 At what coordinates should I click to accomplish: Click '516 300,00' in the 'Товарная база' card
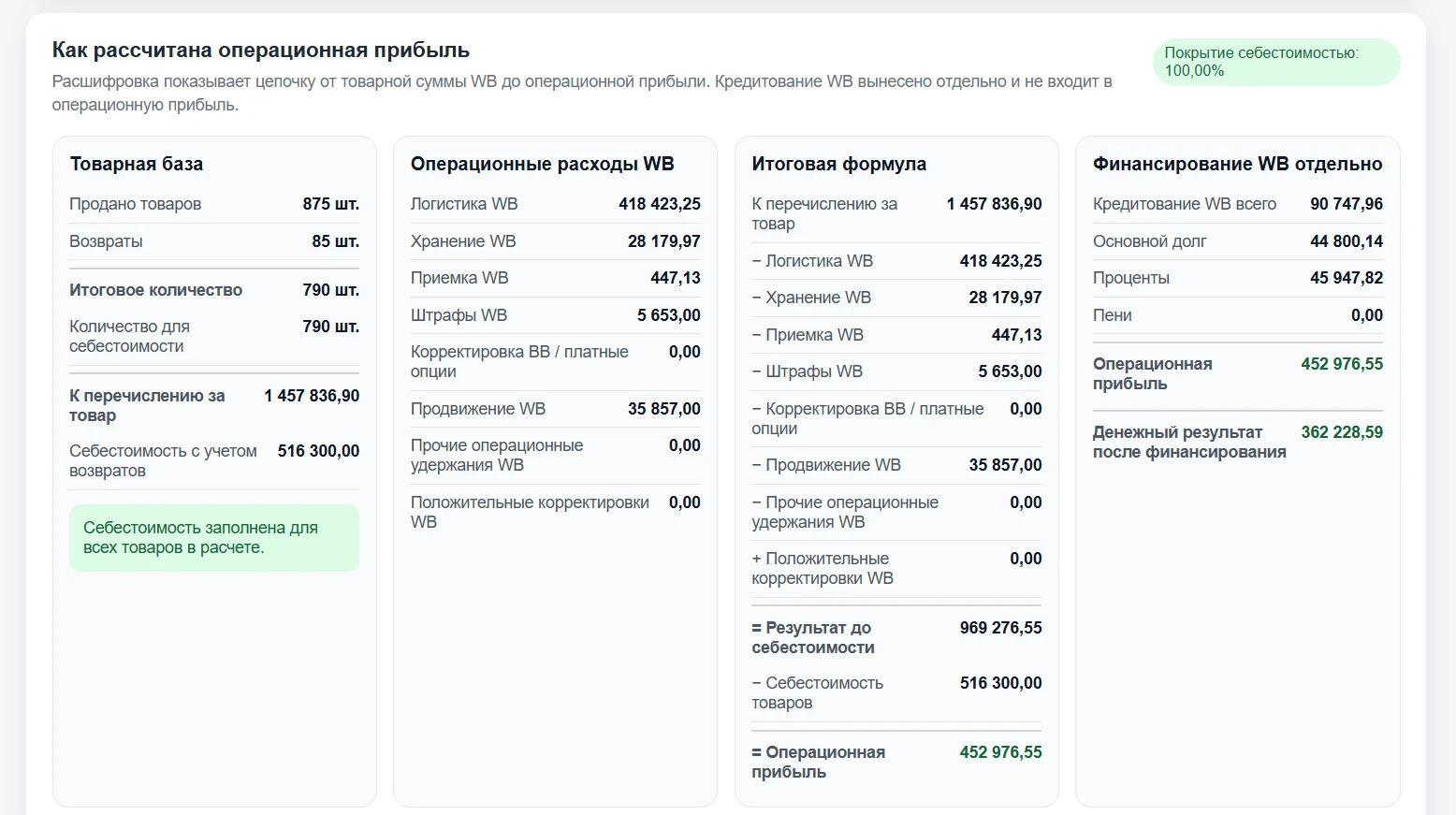pos(319,451)
